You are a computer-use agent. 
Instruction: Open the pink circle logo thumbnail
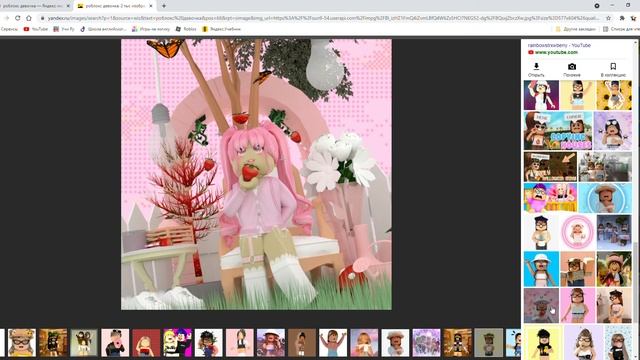point(578,232)
